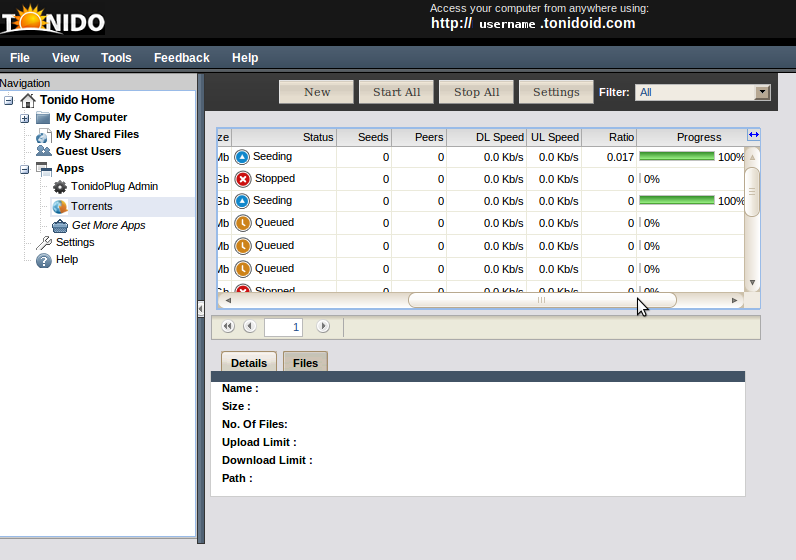This screenshot has width=796, height=560.
Task: Click the Torrents app icon in sidebar
Action: pos(60,207)
